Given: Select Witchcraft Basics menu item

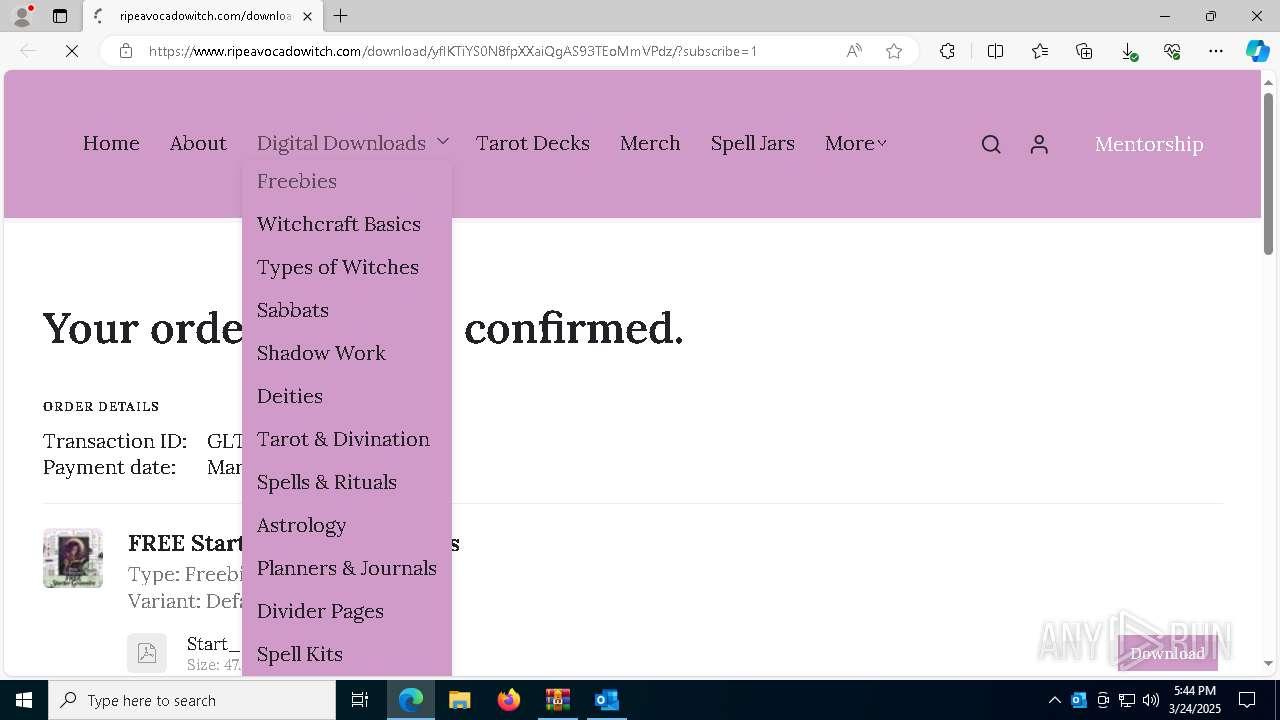Looking at the screenshot, I should click(x=339, y=224).
